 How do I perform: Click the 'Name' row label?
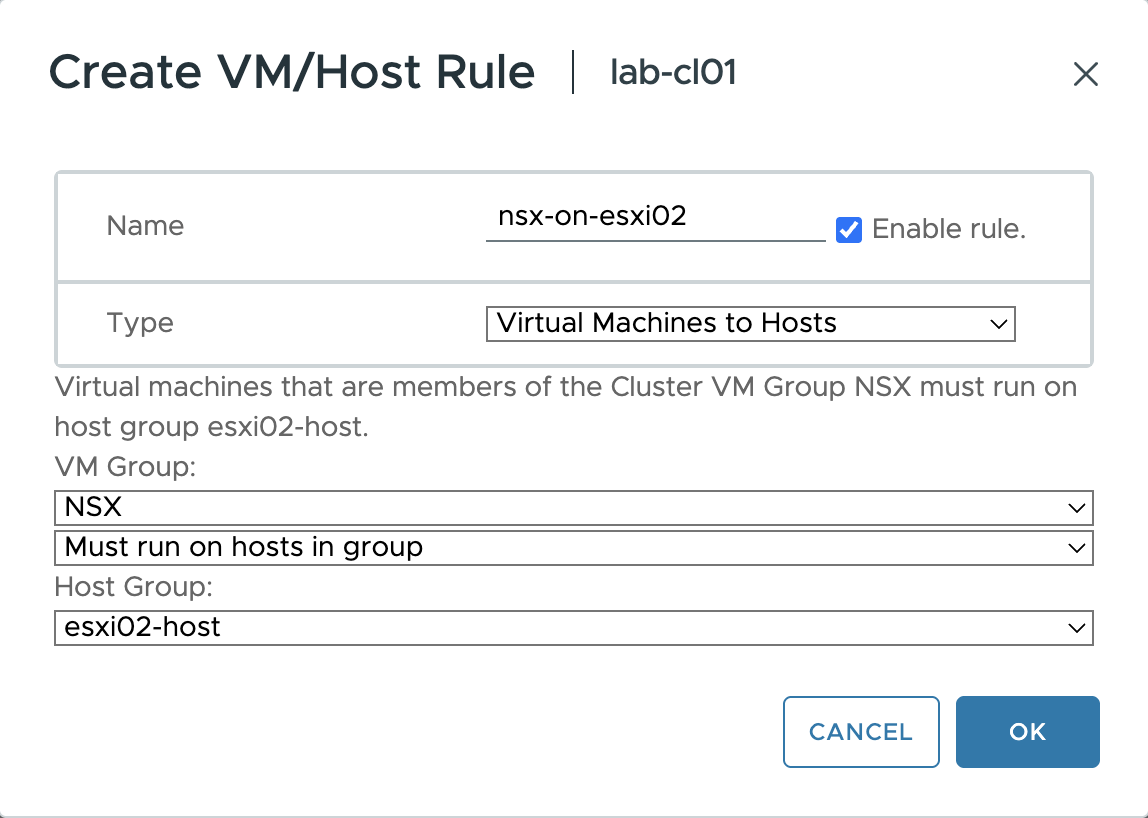coord(145,226)
